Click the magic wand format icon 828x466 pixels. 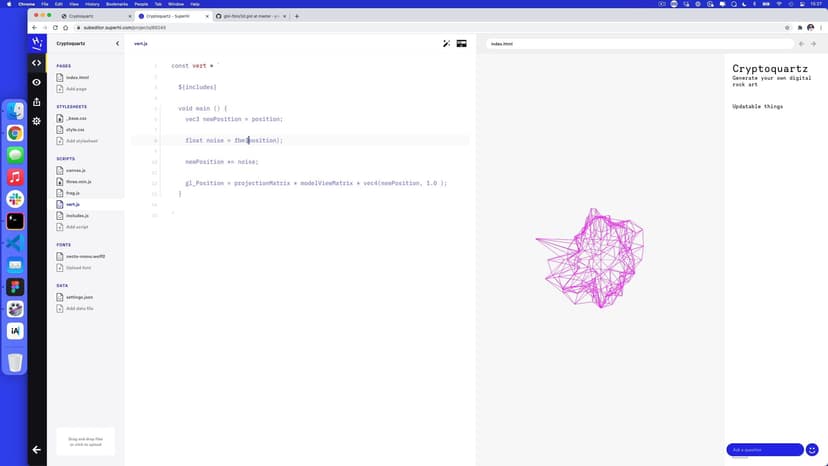pos(447,44)
